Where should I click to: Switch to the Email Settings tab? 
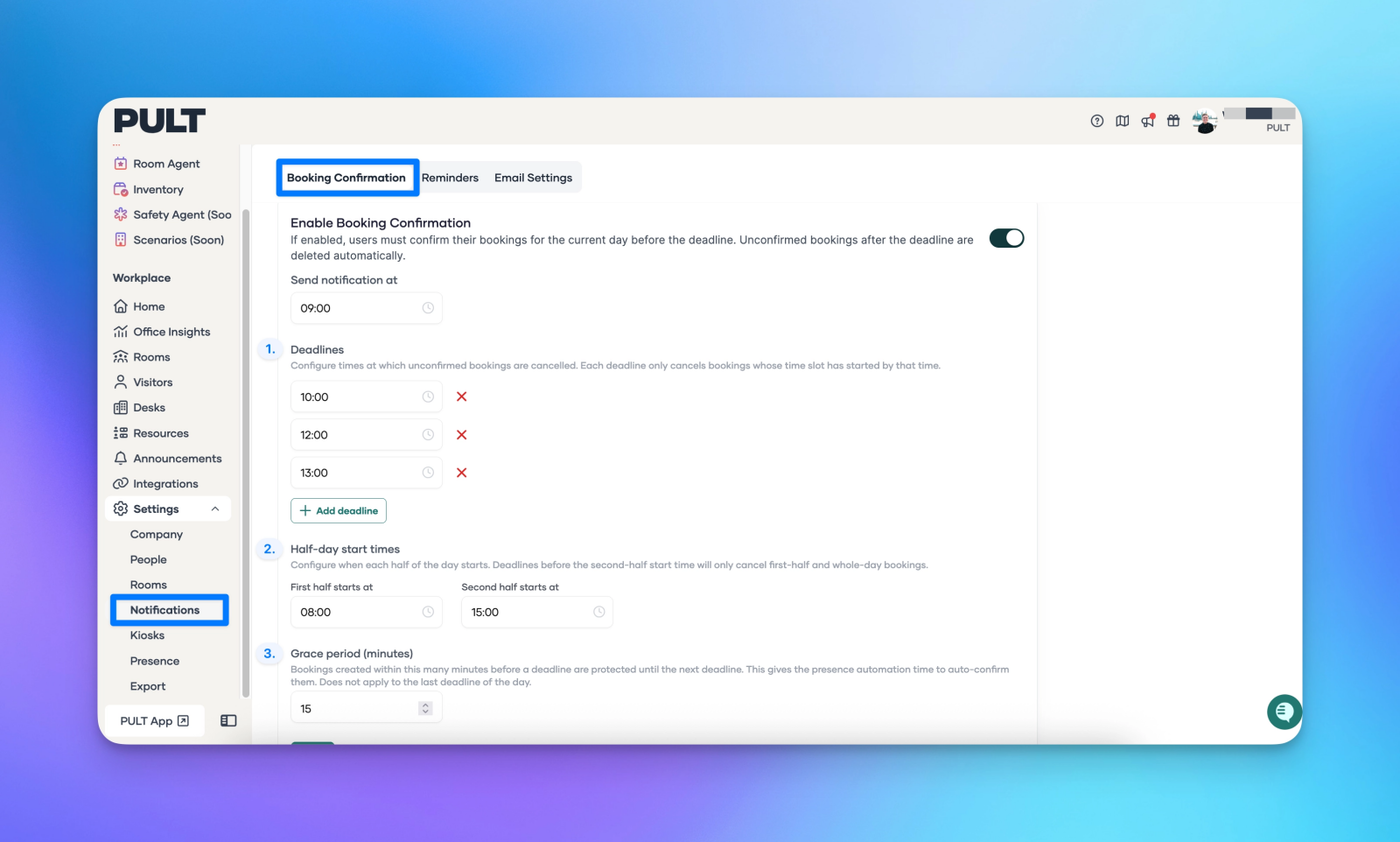point(533,178)
